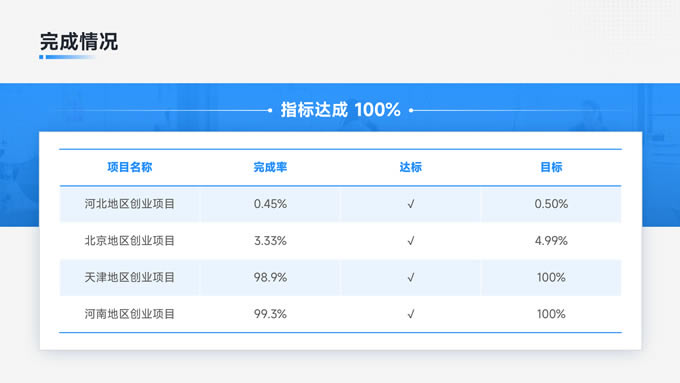Click the 完成情况 slide title
680x383 pixels.
[x=79, y=42]
